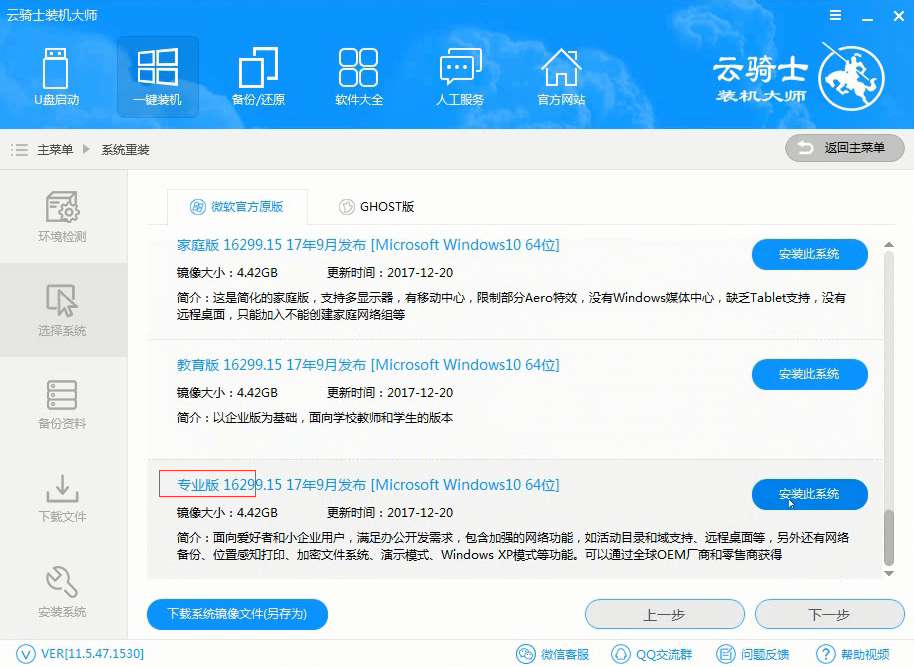Open 备份/还原 (backup/restore)
Viewport: 914px width, 667px height.
(257, 75)
